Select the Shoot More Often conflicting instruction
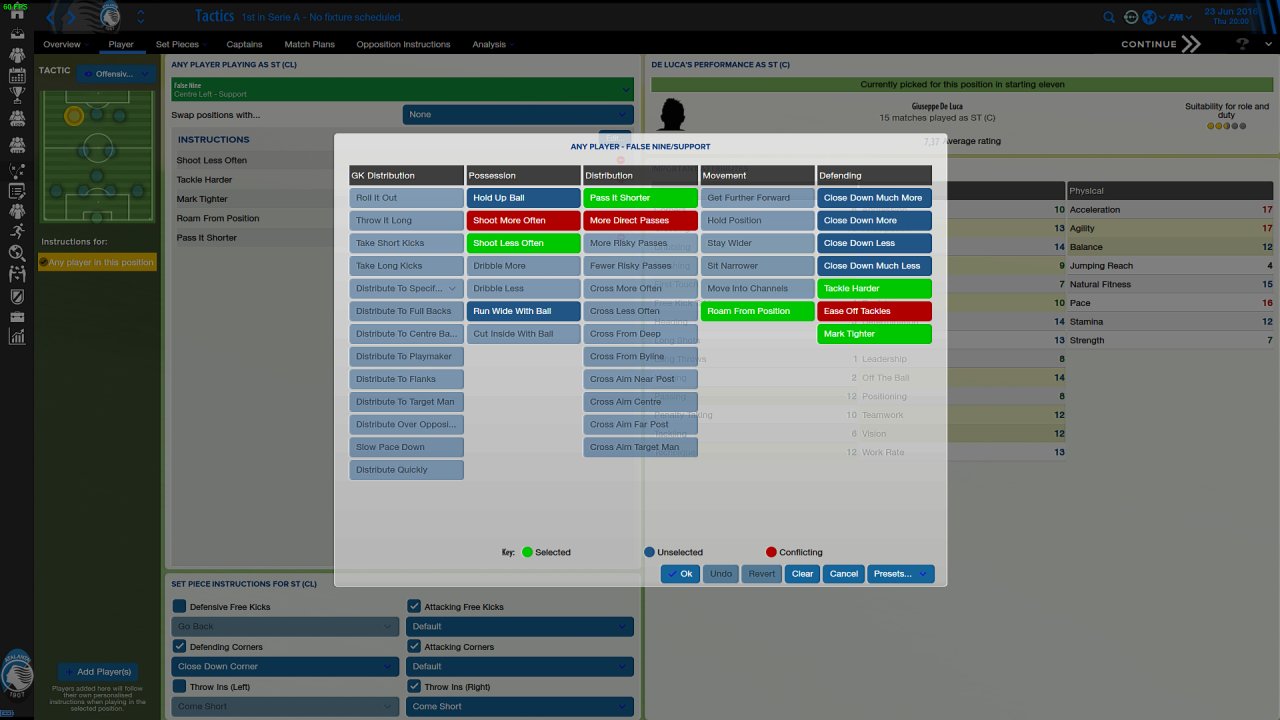The image size is (1280, 720). point(523,220)
